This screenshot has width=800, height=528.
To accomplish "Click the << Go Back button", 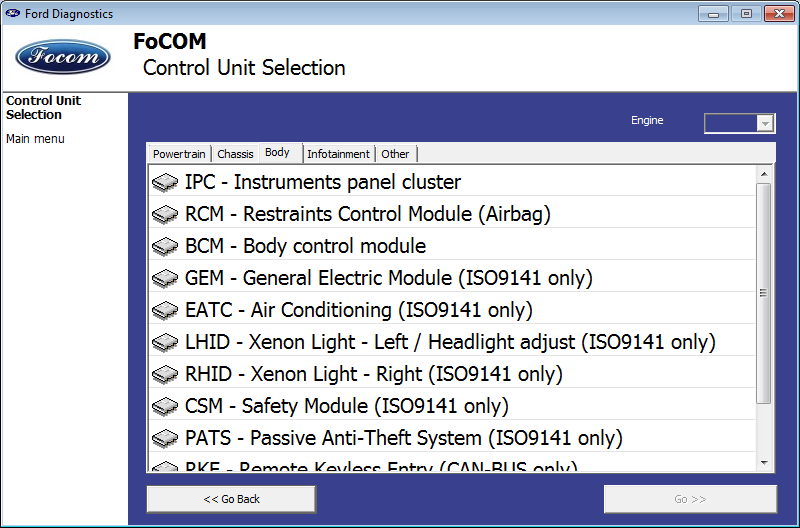I will pos(231,499).
